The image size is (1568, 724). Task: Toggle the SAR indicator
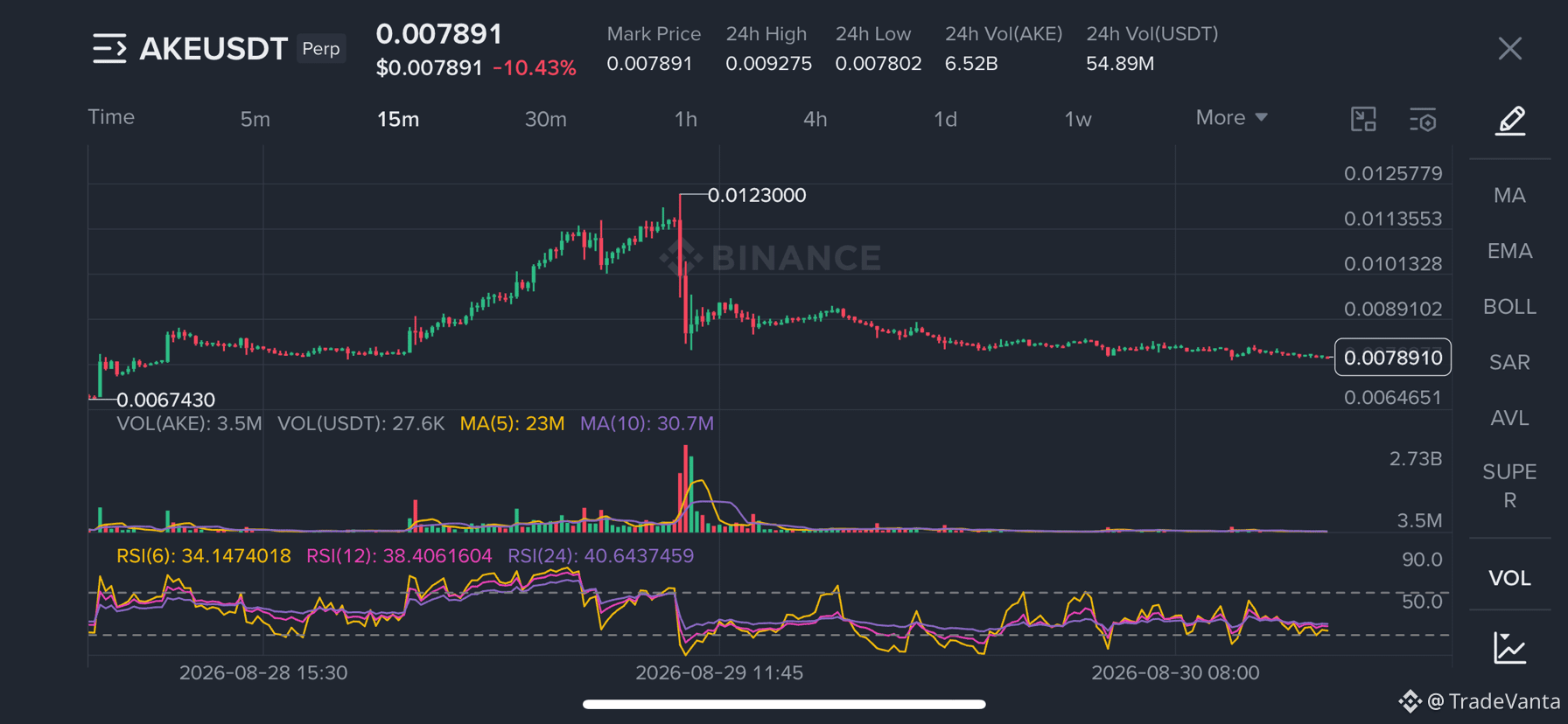click(x=1509, y=362)
